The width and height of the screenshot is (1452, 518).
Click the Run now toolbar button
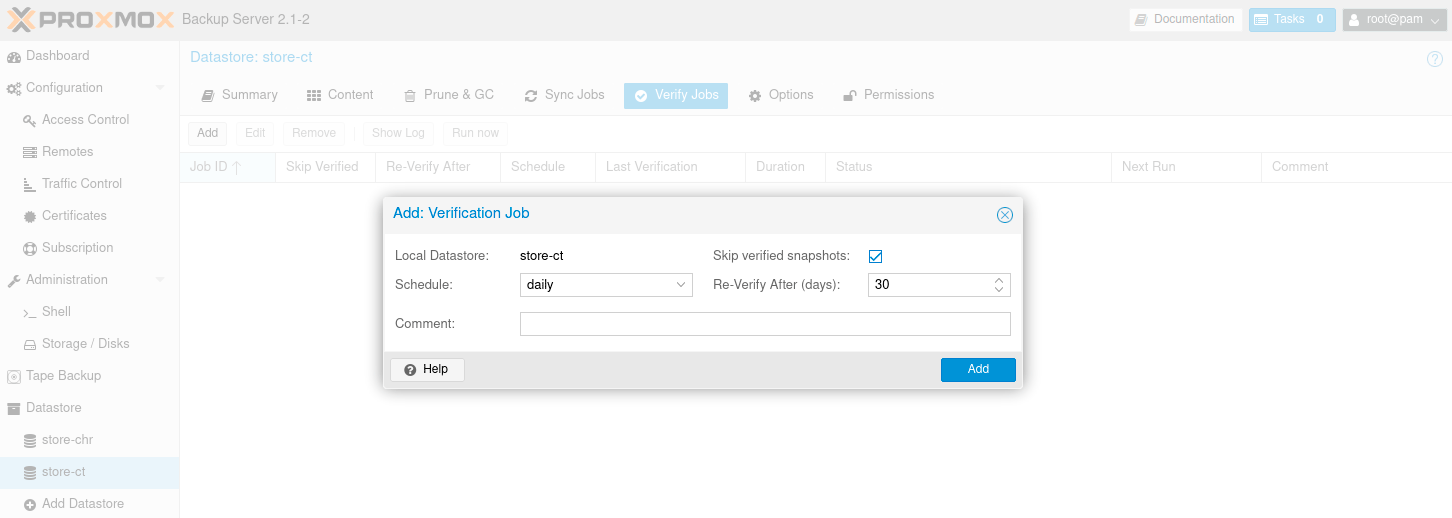pos(475,133)
